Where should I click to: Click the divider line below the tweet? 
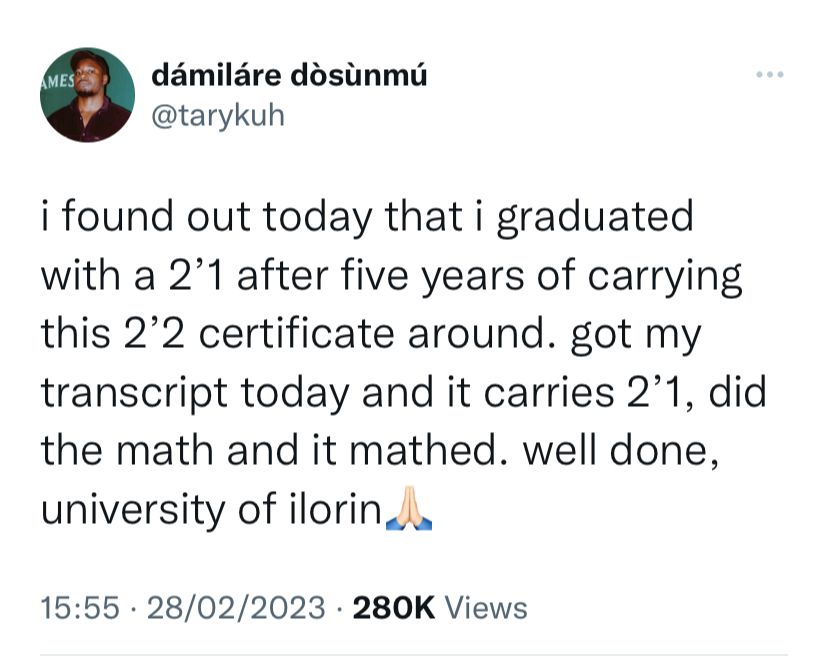coord(414,655)
